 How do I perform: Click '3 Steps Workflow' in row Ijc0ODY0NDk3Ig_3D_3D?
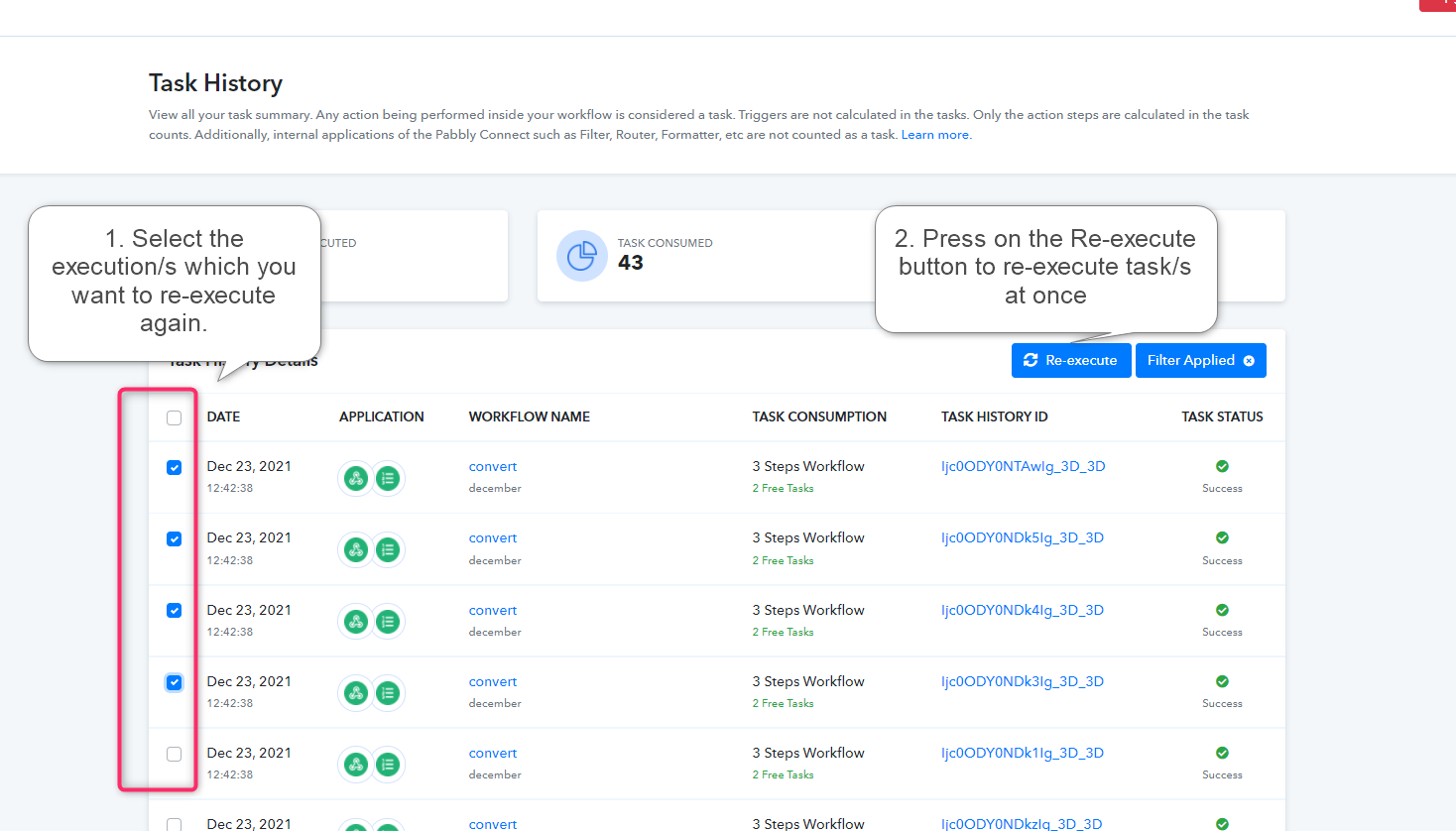coord(808,681)
